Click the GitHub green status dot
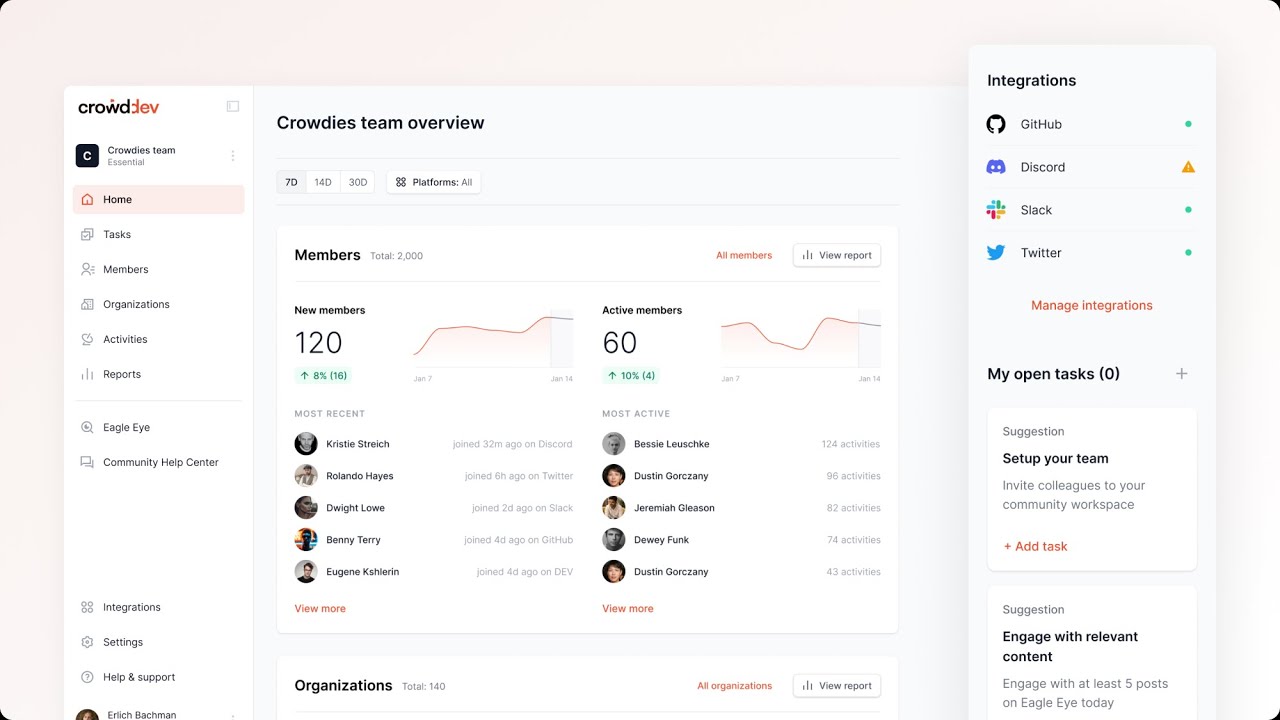 click(x=1188, y=124)
